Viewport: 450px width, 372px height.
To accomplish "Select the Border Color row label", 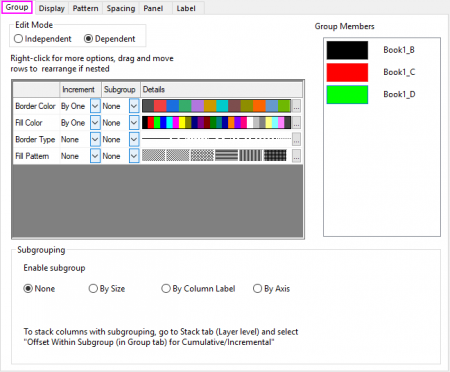I will click(x=35, y=106).
